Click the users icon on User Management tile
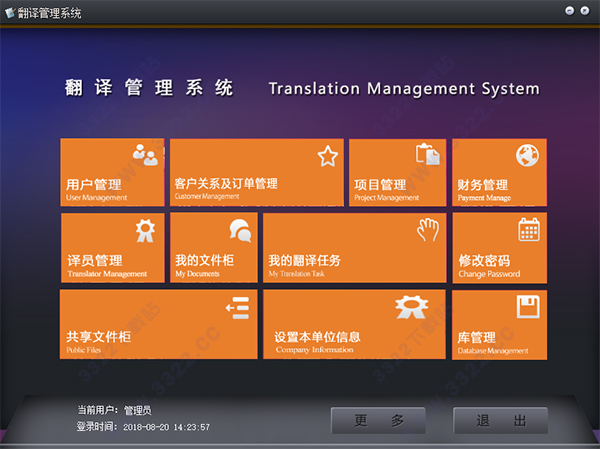Viewport: 600px width, 449px height. (x=144, y=154)
